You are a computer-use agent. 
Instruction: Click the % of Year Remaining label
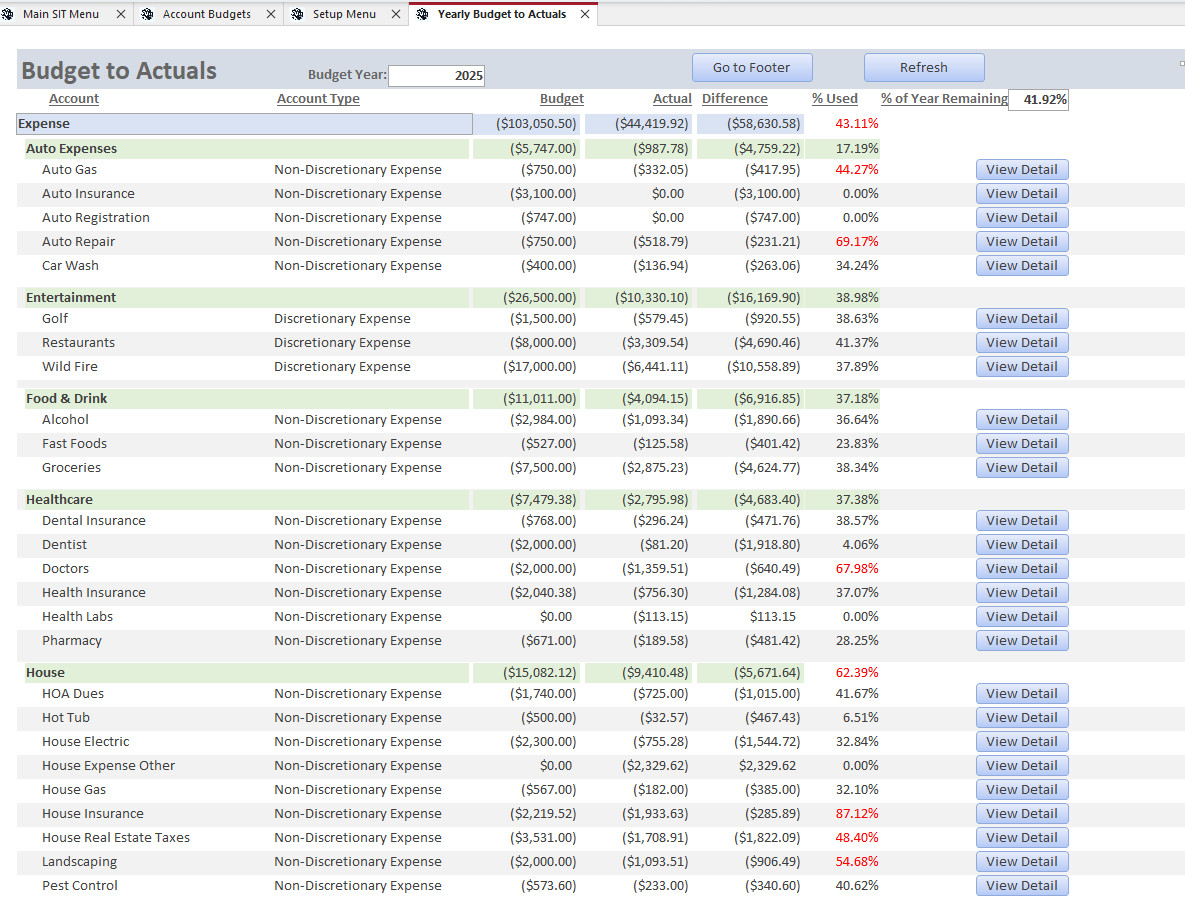click(944, 99)
